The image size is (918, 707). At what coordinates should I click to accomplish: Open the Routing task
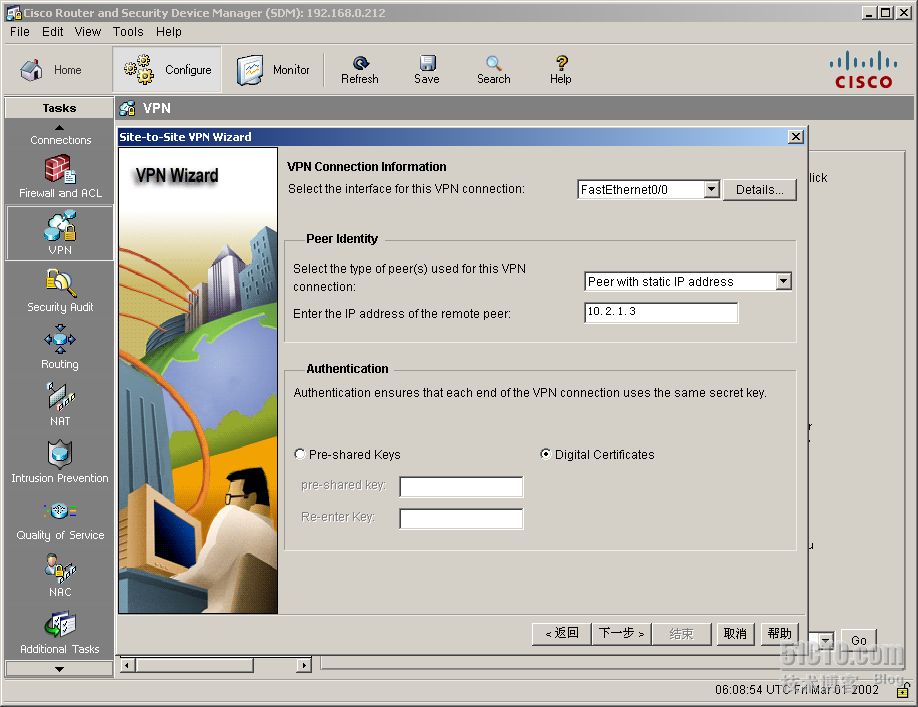click(x=60, y=348)
